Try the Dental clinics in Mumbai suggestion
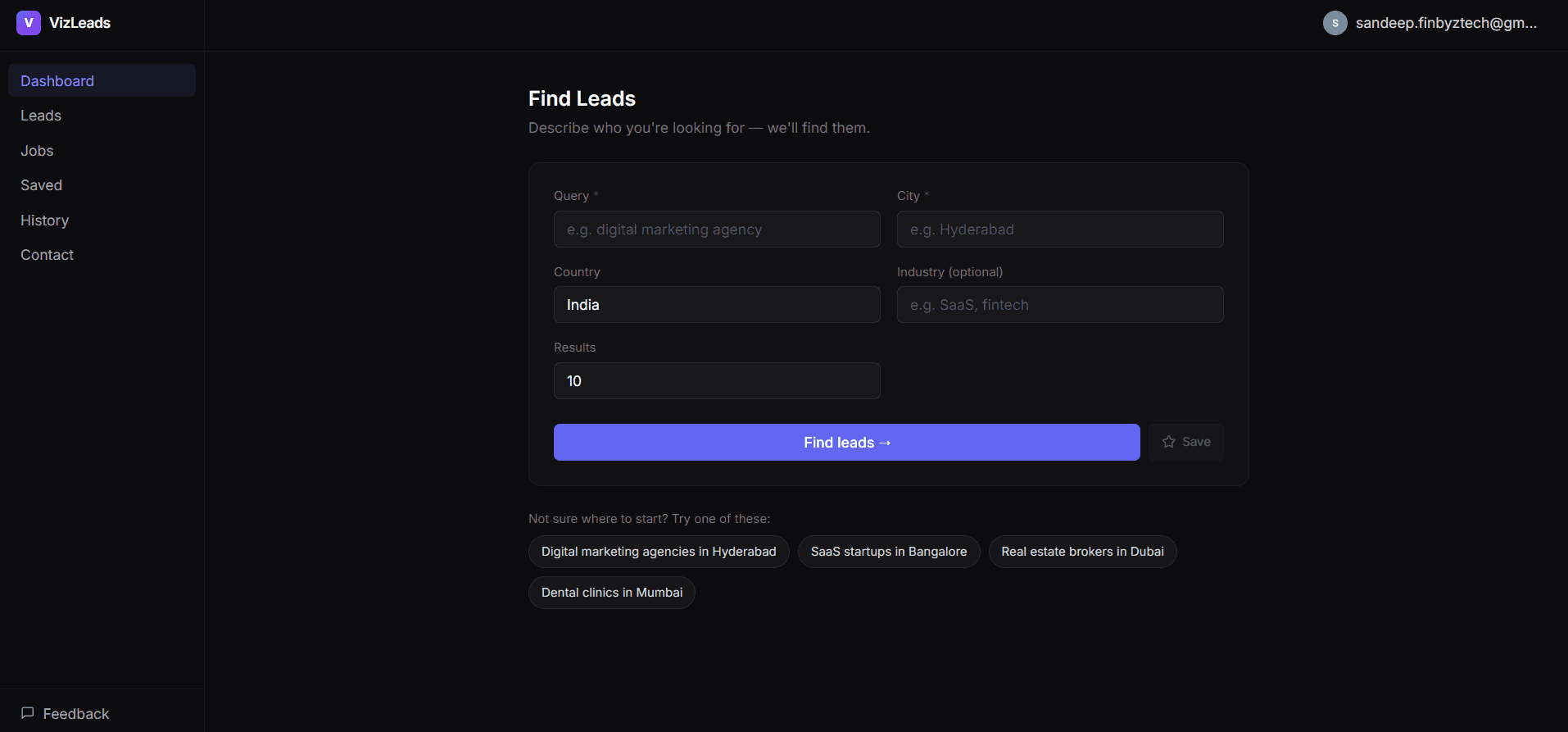Image resolution: width=1568 pixels, height=732 pixels. coord(611,593)
